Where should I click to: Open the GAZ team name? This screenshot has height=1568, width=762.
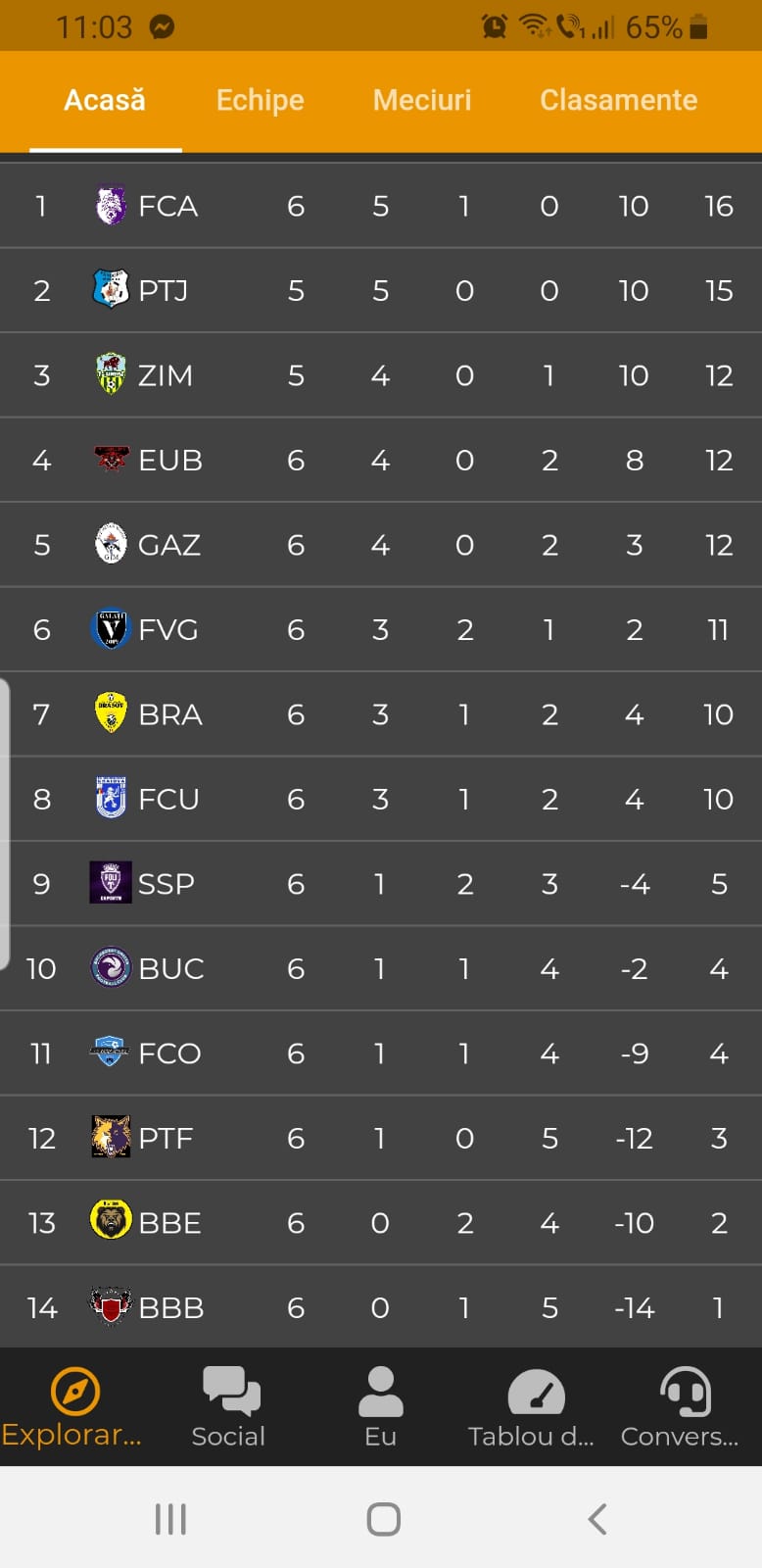pos(169,545)
